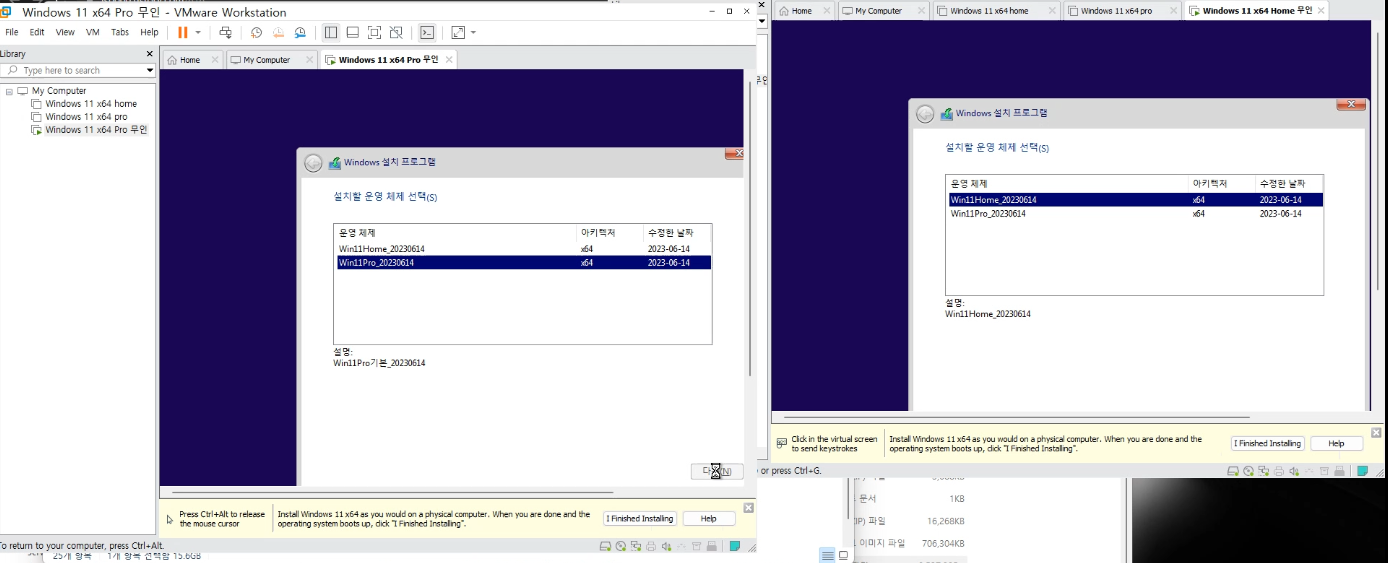Open the VM menu
The image size is (1388, 563).
pos(93,32)
